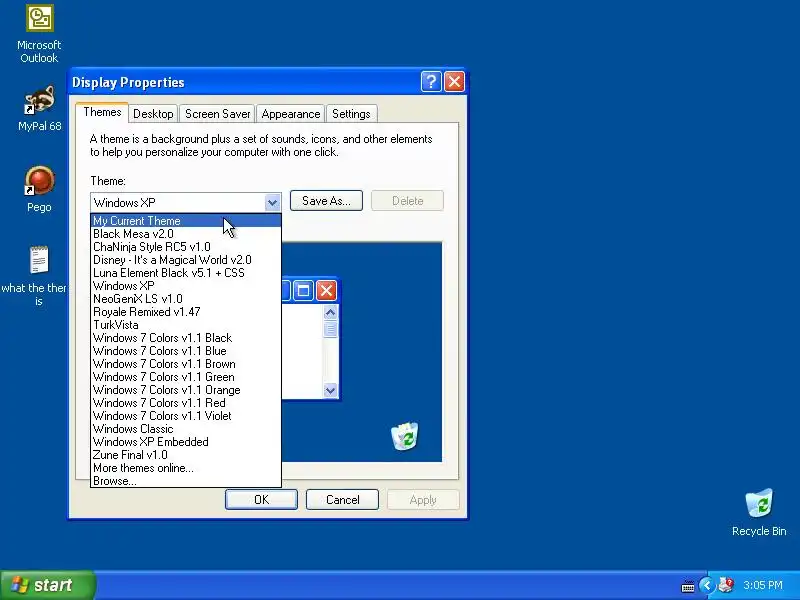Screen dimensions: 800x600
Task: Click the security alert shield tray icon
Action: click(726, 585)
